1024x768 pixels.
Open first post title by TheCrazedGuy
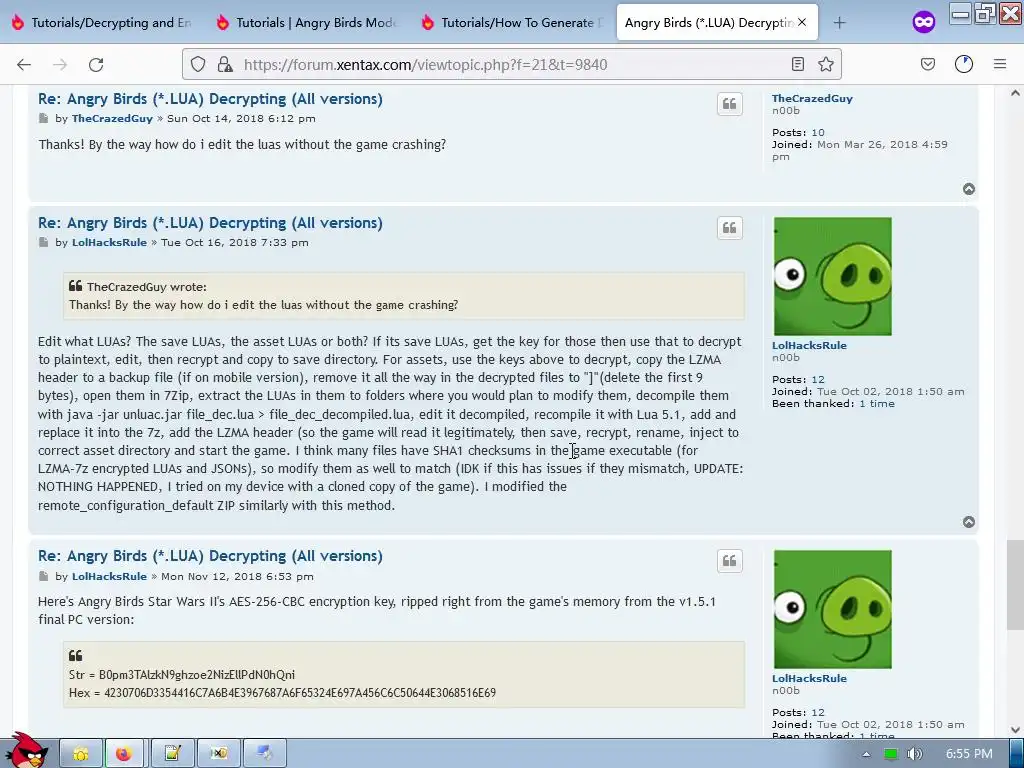pos(210,99)
